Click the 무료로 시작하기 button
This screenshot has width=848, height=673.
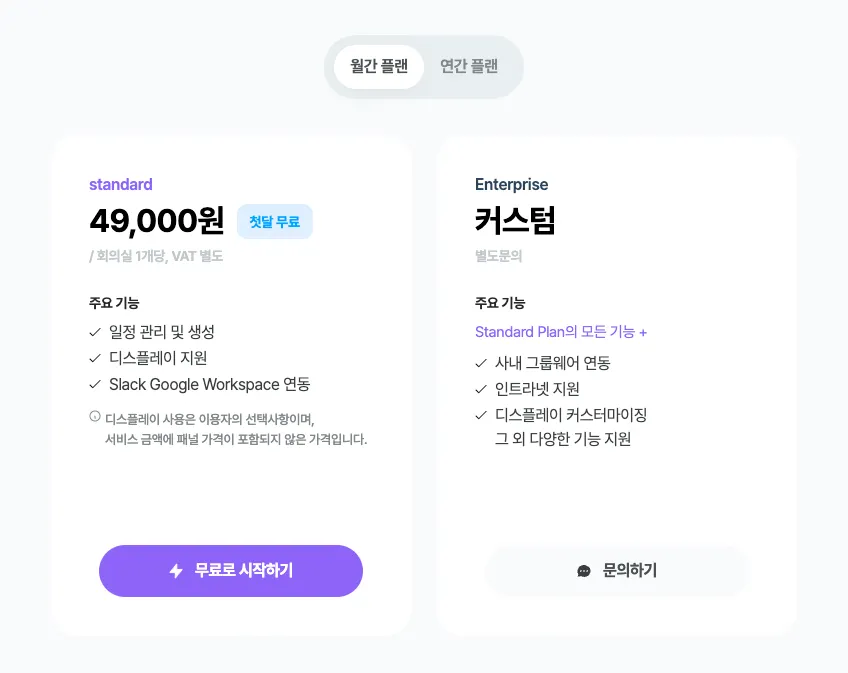point(231,571)
